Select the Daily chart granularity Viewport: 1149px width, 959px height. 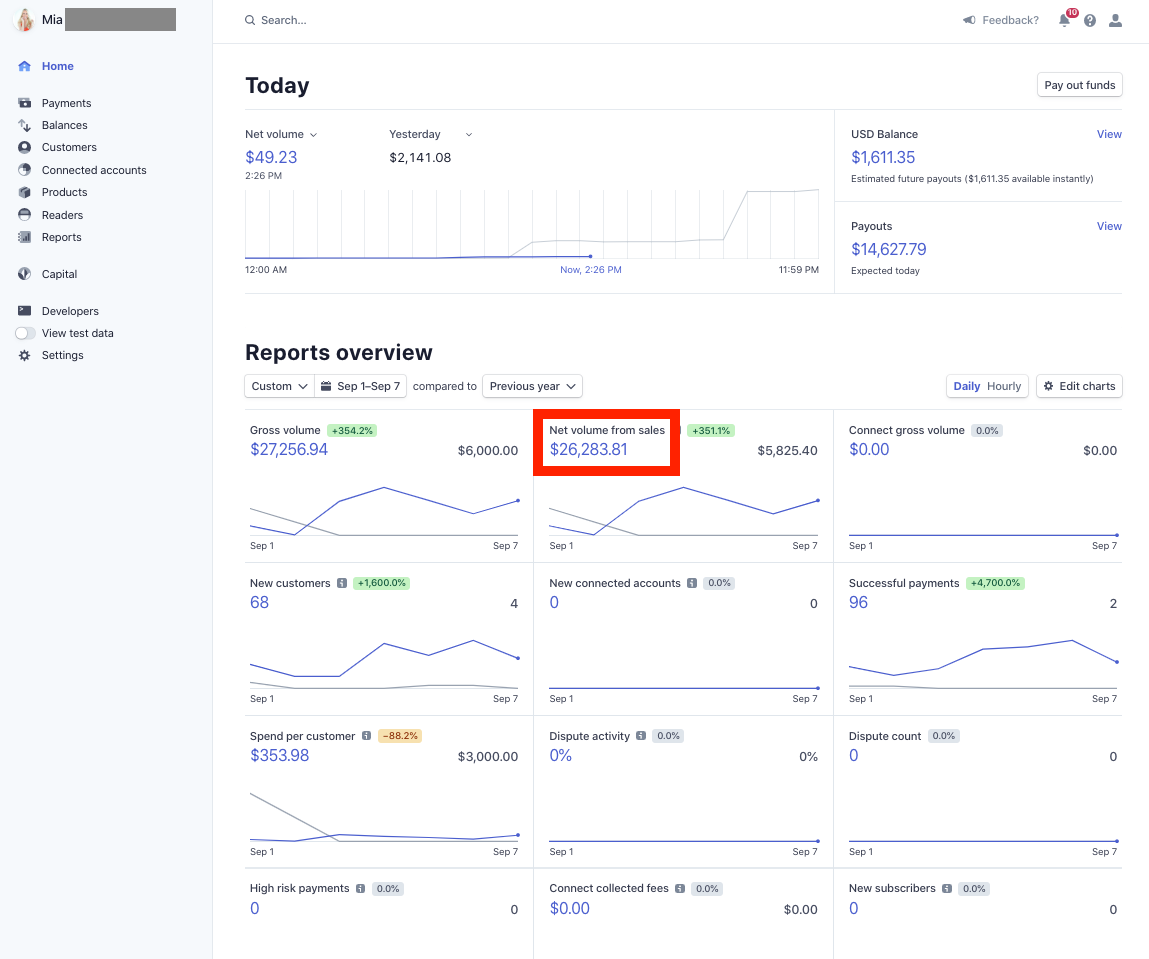pyautogui.click(x=967, y=386)
